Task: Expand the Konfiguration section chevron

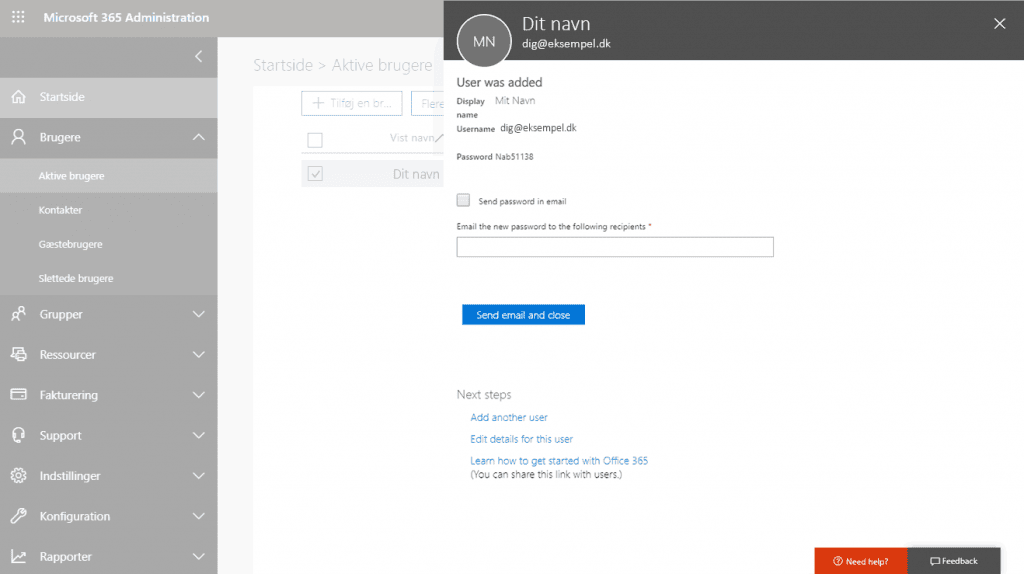Action: tap(199, 517)
